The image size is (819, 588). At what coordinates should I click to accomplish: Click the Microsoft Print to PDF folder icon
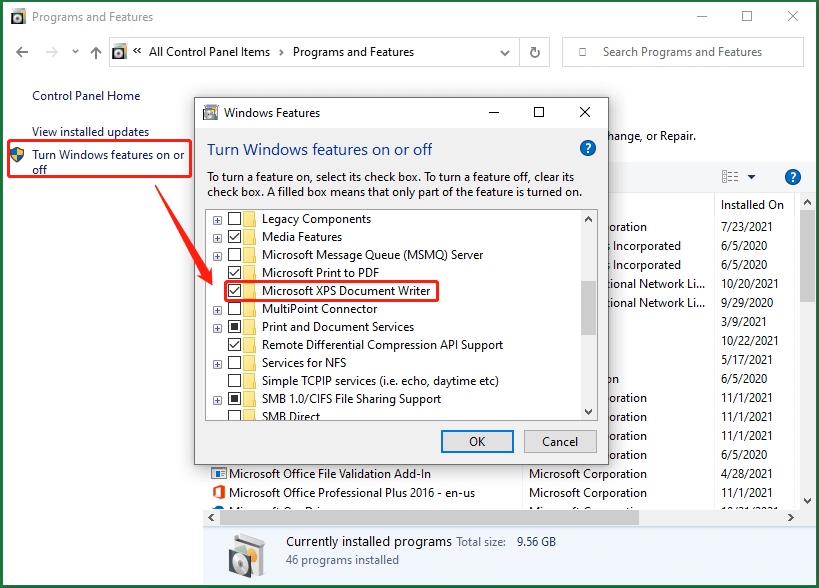(249, 273)
